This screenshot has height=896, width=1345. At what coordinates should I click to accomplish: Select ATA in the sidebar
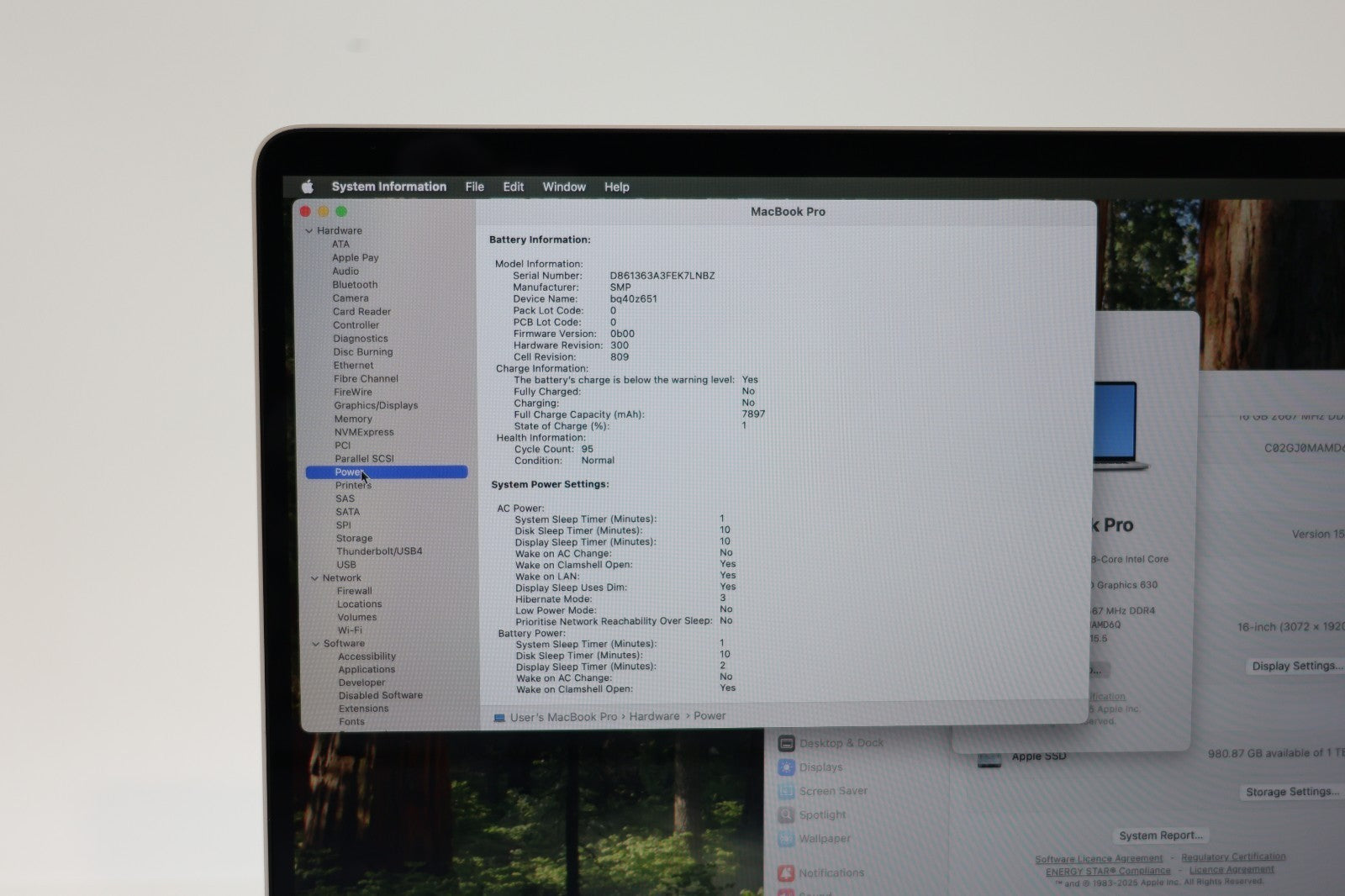coord(340,244)
